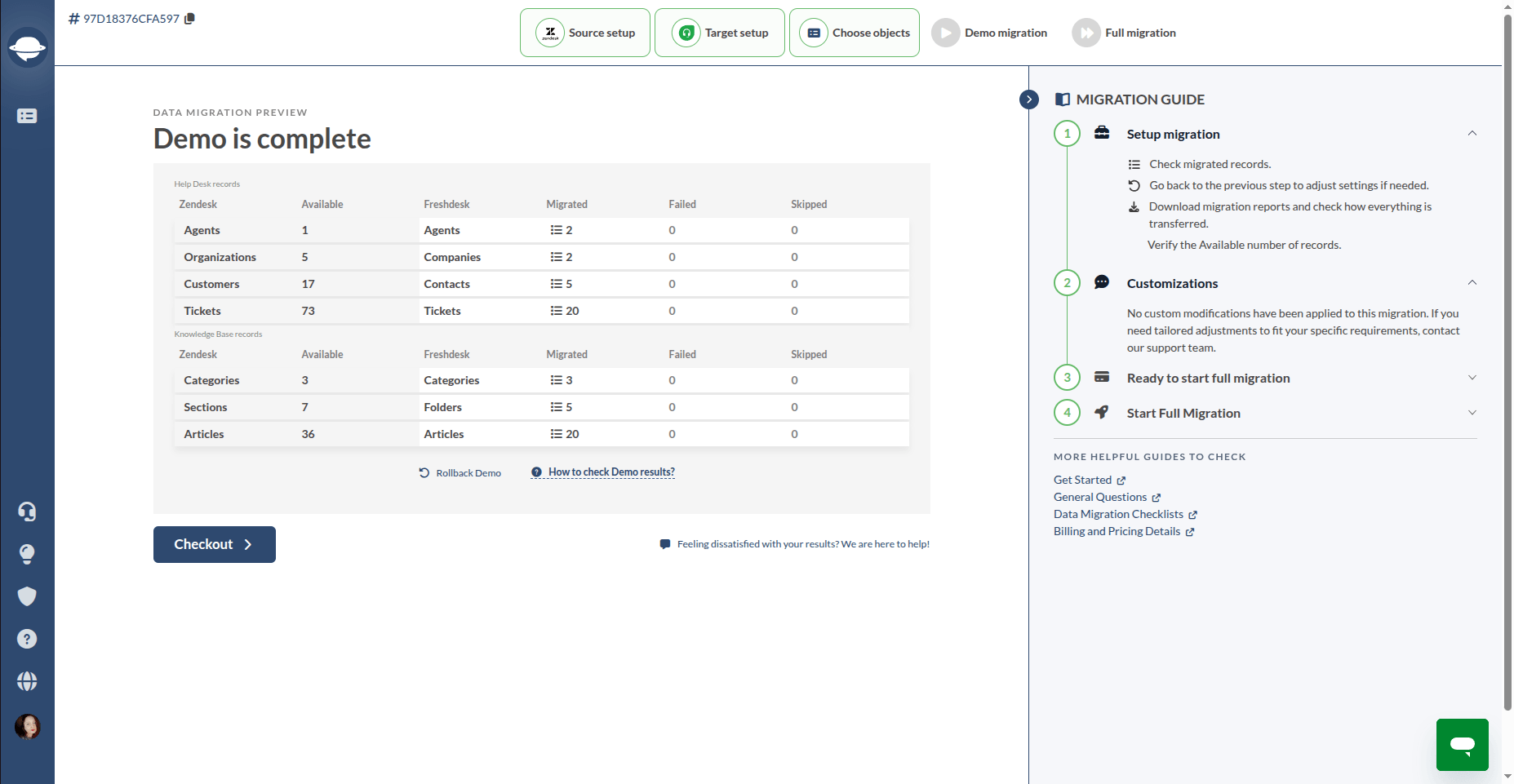The height and width of the screenshot is (784, 1514).
Task: Click the Setup migration briefcase icon
Action: (x=1102, y=133)
